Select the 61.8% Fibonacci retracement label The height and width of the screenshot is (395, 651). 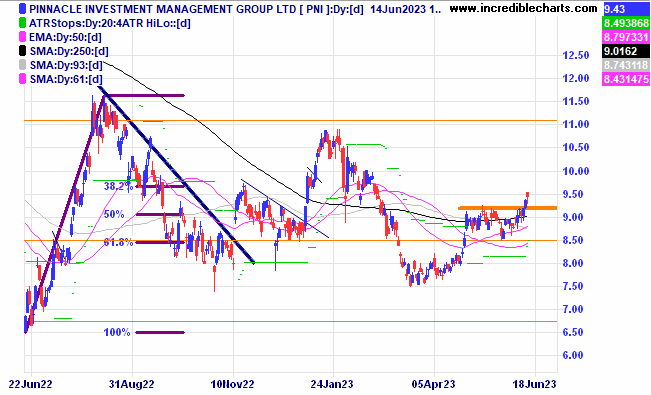(118, 242)
